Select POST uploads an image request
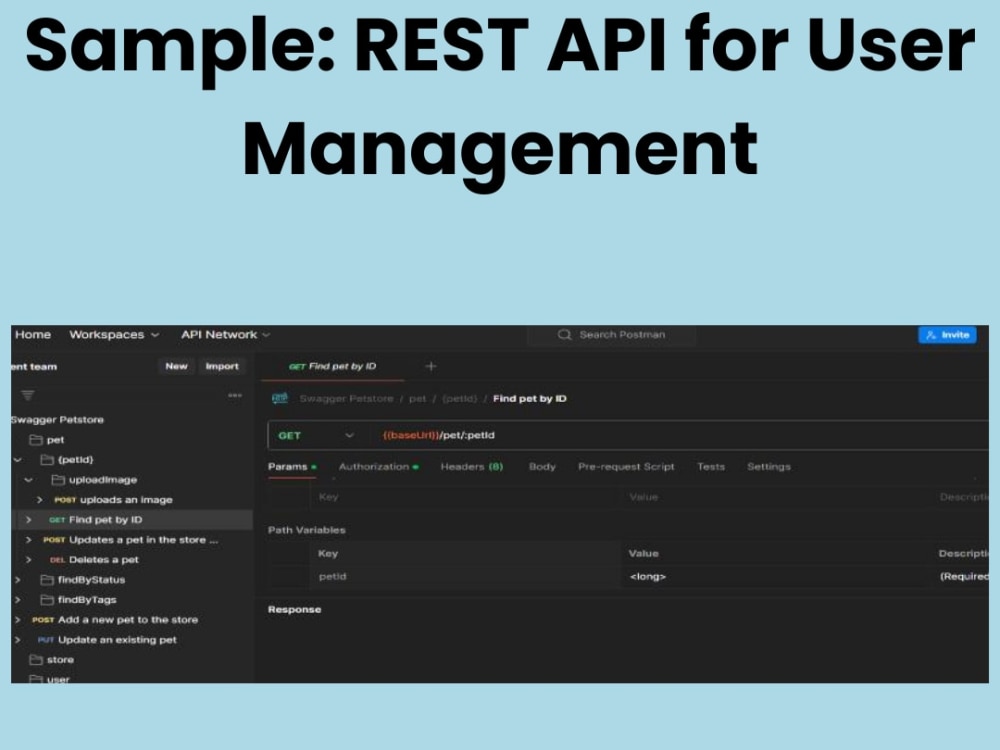 (x=114, y=500)
